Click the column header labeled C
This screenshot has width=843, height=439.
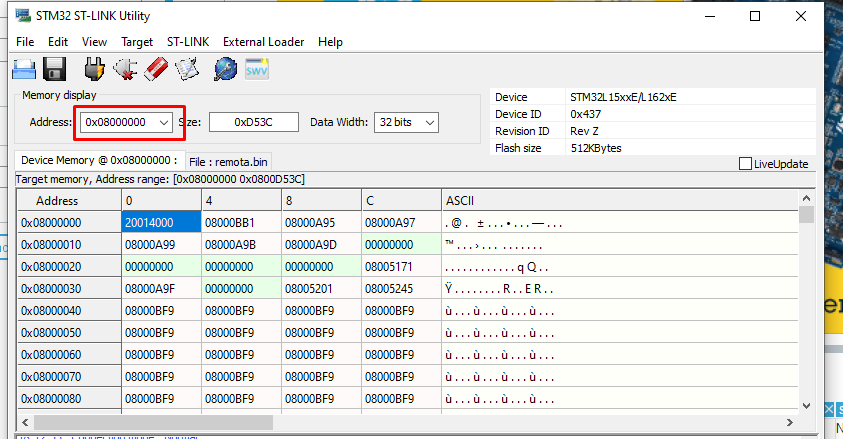[402, 200]
